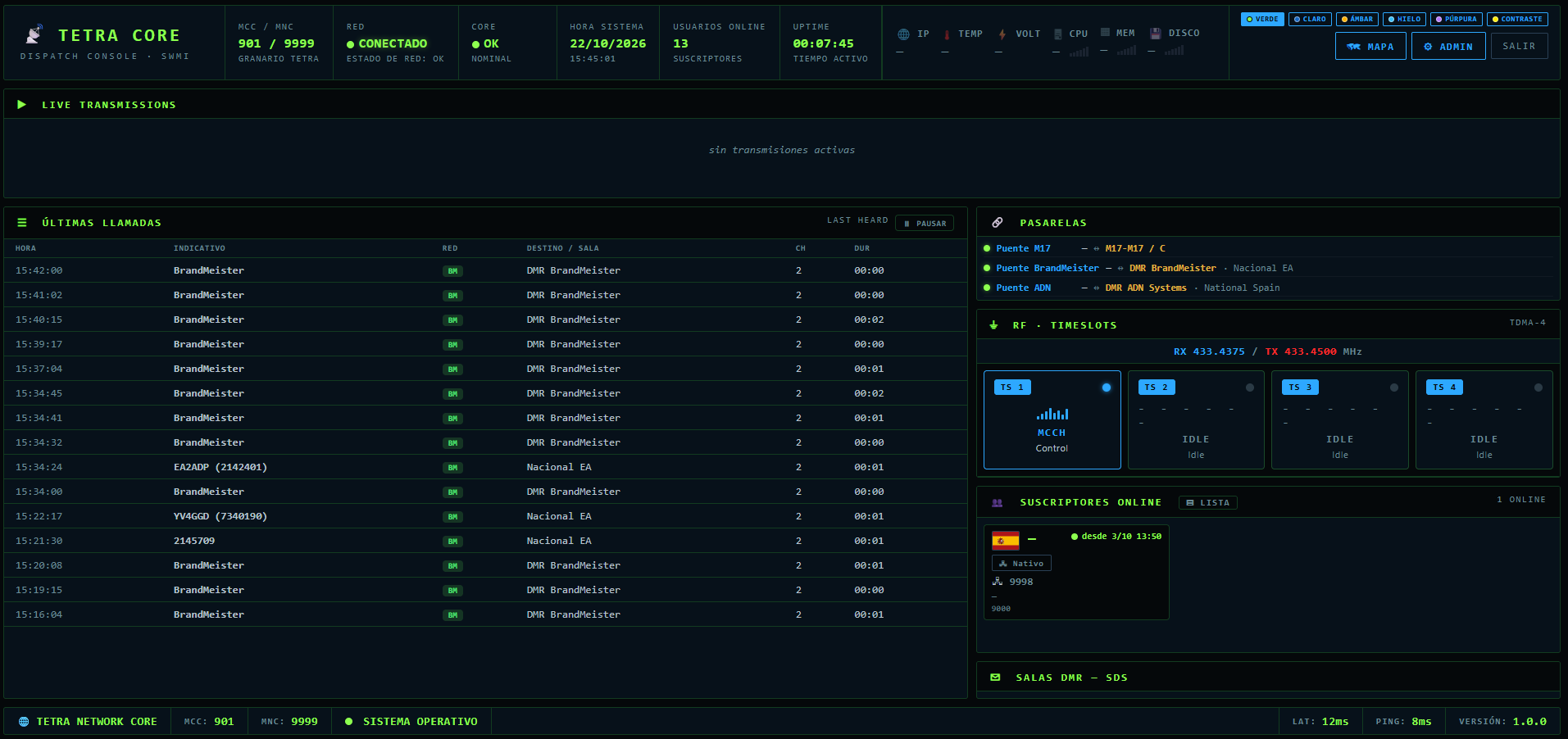Open the ADMIN panel
This screenshot has height=739, width=1568.
[1448, 47]
